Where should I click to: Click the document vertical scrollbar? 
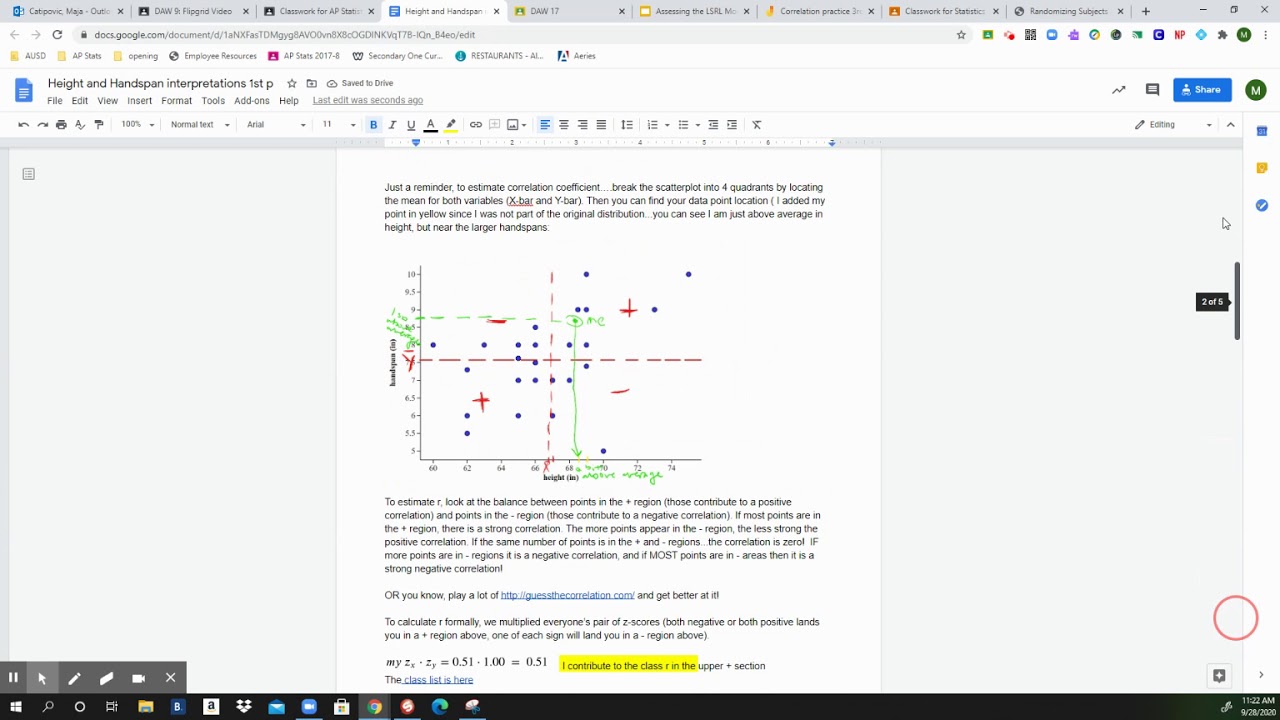pos(1237,301)
